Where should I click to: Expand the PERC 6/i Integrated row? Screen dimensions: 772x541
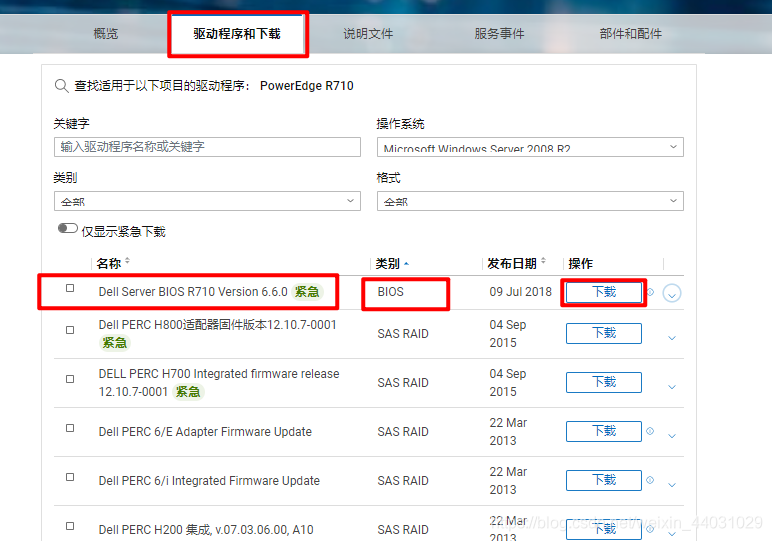point(672,485)
